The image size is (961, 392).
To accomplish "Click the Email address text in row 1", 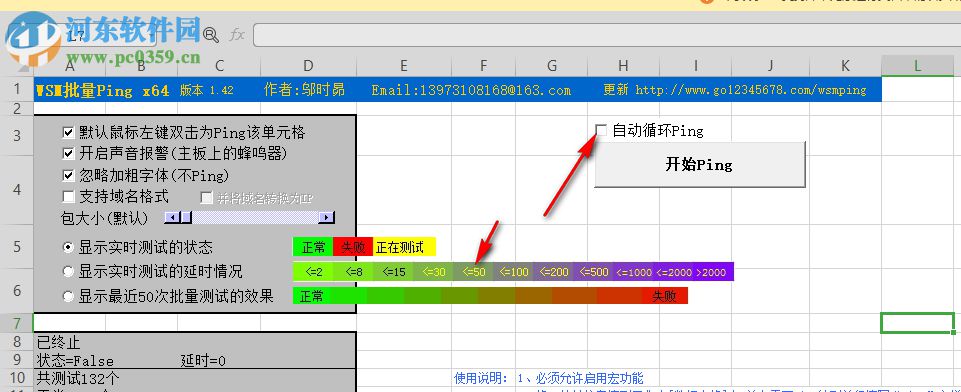I will click(x=471, y=90).
